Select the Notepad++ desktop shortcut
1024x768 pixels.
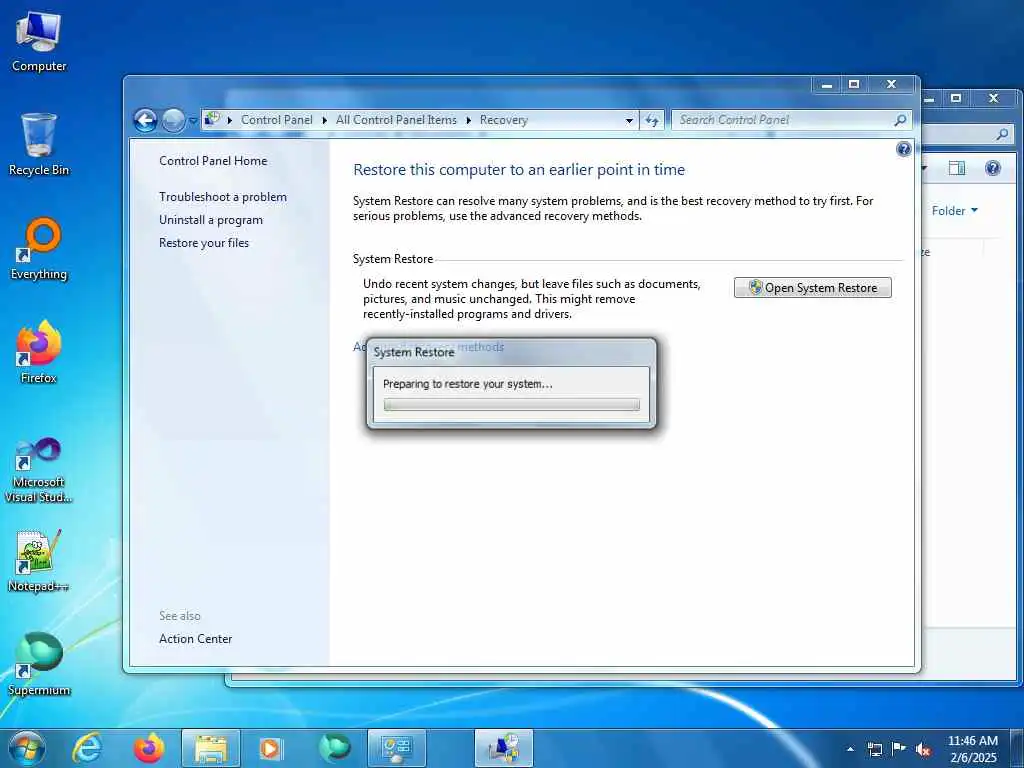39,561
